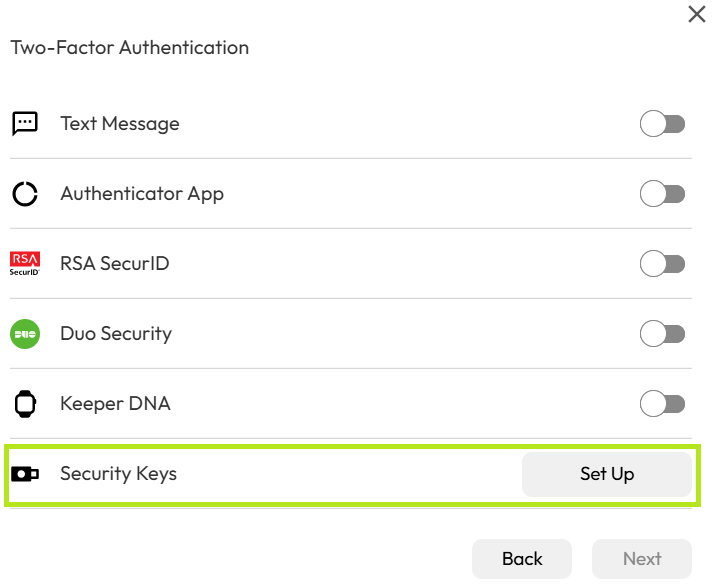712x586 pixels.
Task: Click the green Duo Security logo
Action: click(25, 334)
